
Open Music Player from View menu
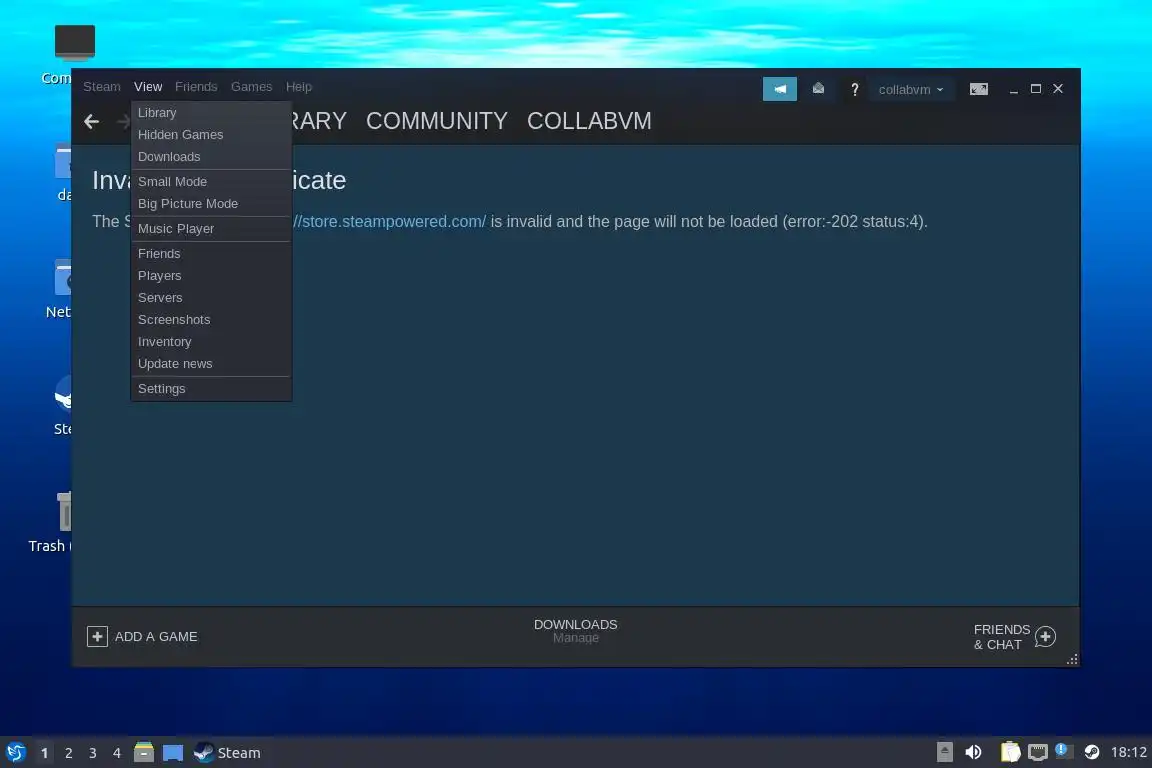[211, 229]
